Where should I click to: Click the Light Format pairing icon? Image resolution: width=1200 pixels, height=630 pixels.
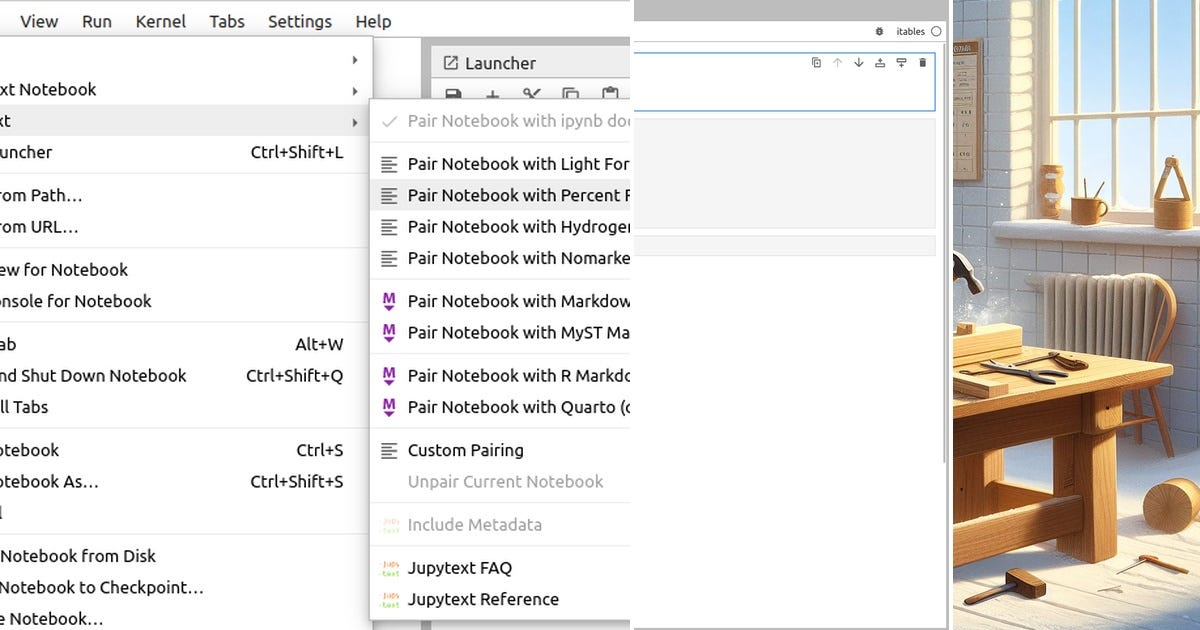click(389, 164)
